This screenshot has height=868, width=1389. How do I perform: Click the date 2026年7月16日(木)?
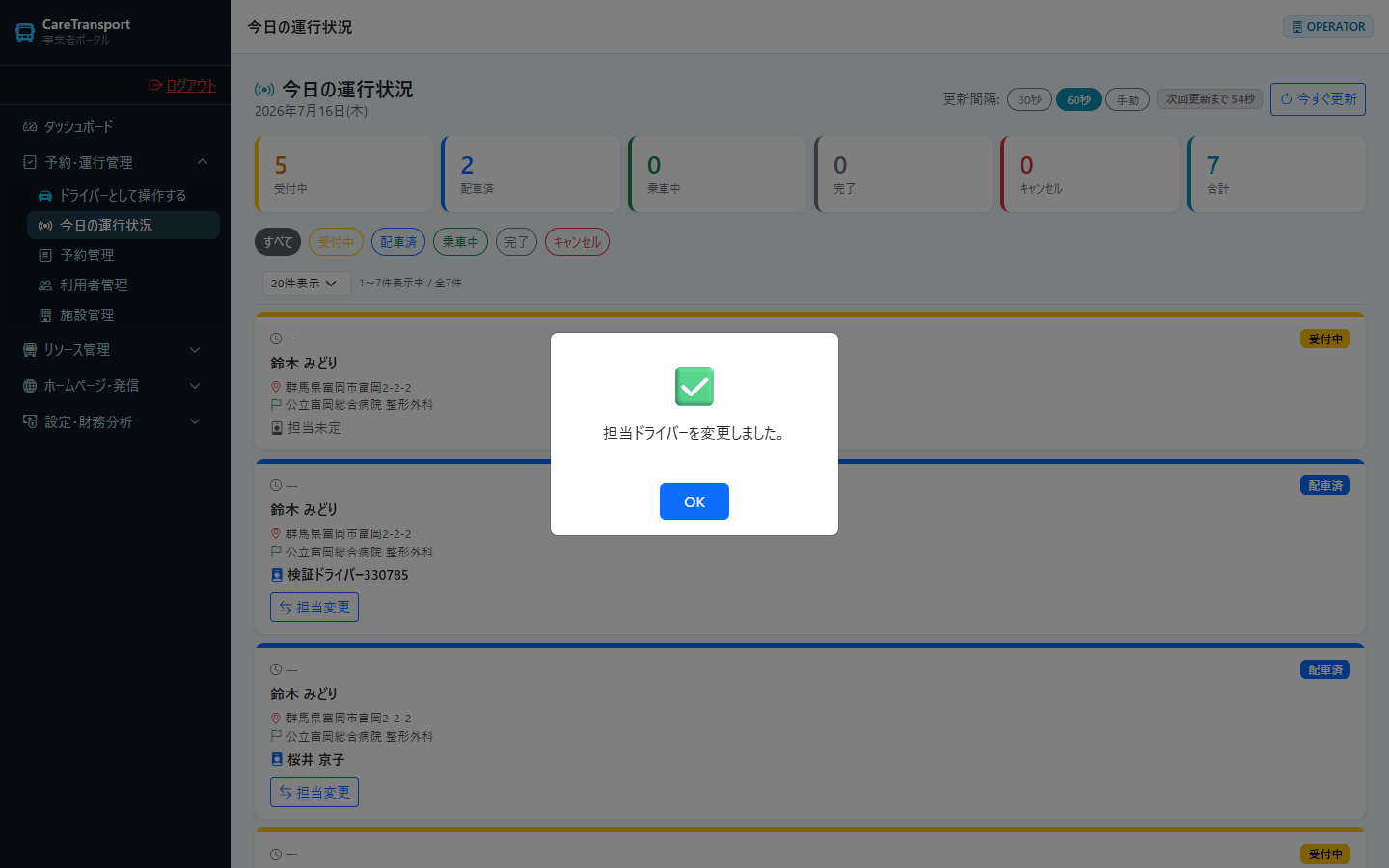pyautogui.click(x=311, y=111)
